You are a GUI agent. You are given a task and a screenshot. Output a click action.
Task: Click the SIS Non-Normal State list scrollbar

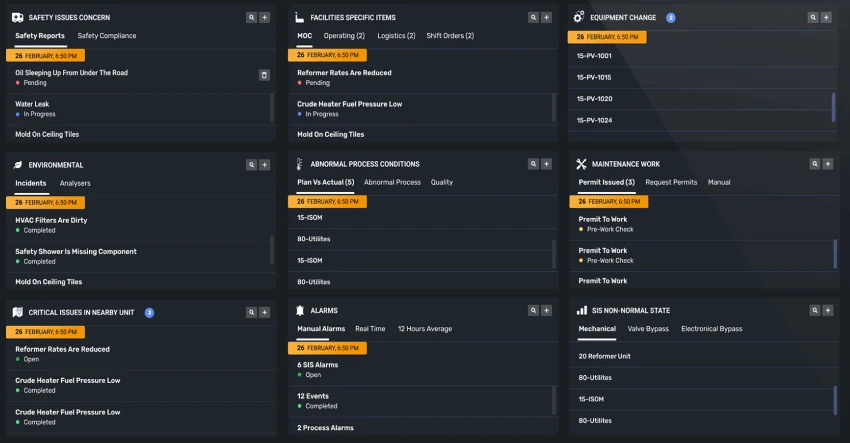[835, 400]
